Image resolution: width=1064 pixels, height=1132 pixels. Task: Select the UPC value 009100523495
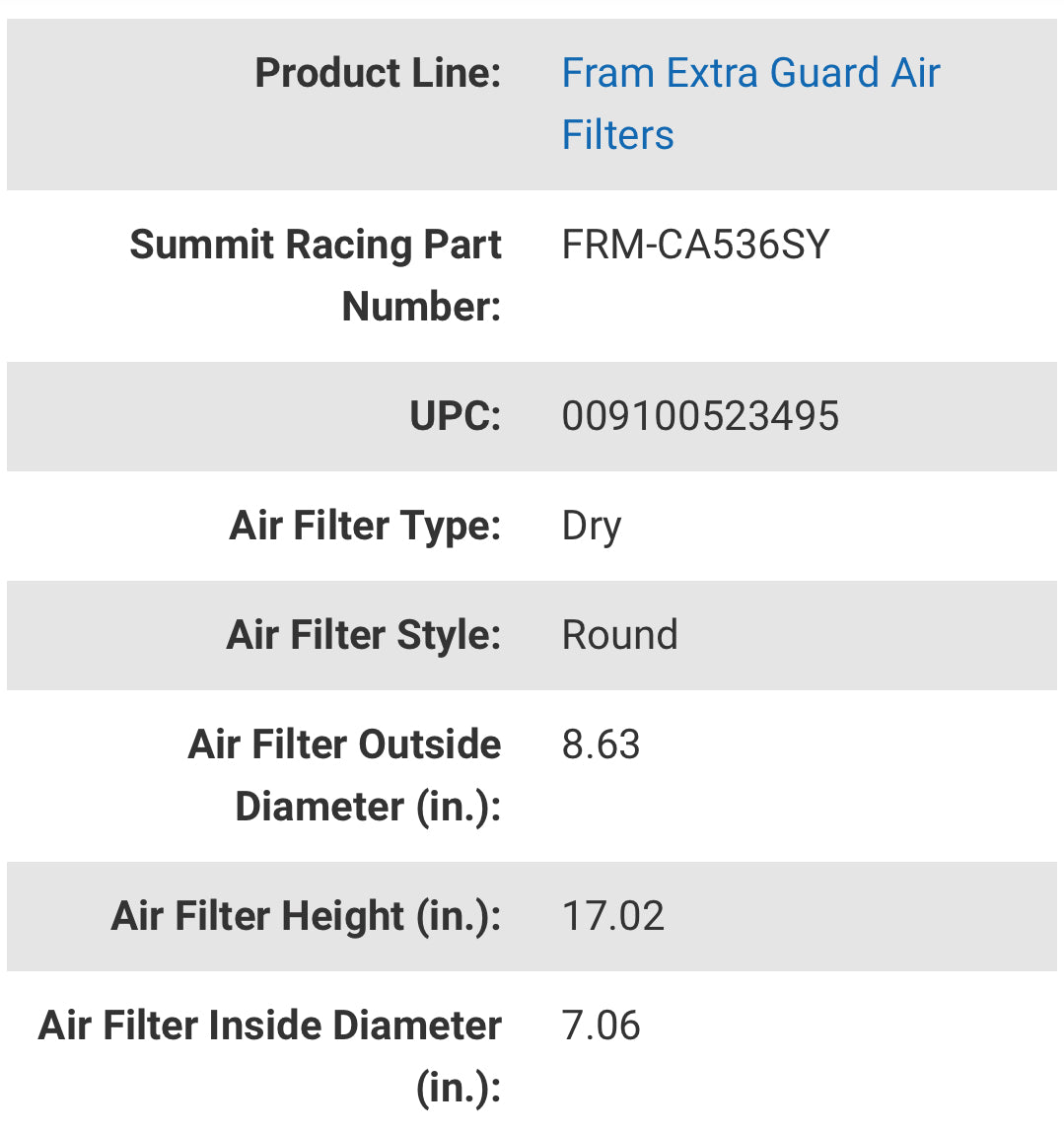pyautogui.click(x=700, y=416)
